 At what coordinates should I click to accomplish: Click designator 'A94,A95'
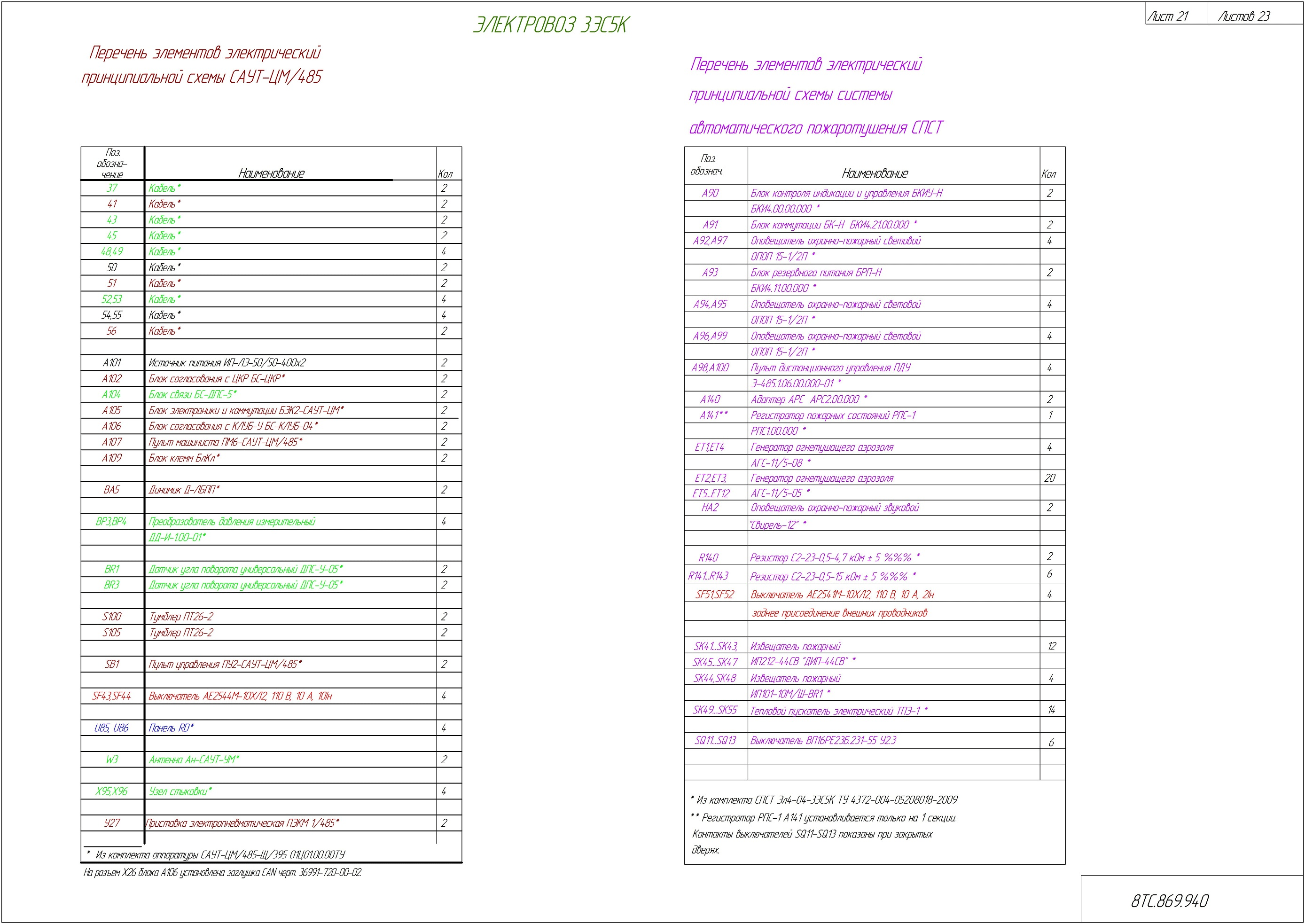[711, 305]
